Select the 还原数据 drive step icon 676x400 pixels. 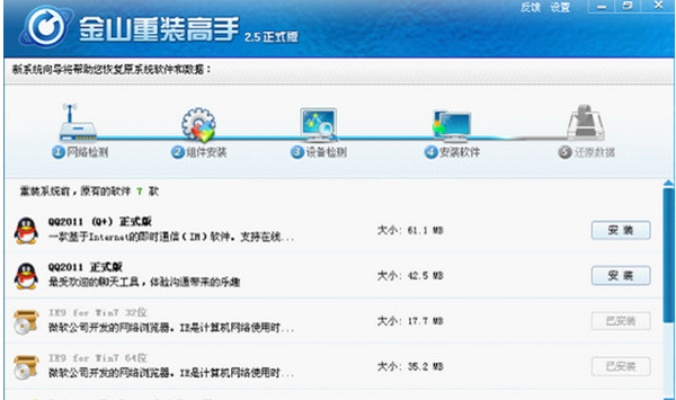[x=585, y=124]
